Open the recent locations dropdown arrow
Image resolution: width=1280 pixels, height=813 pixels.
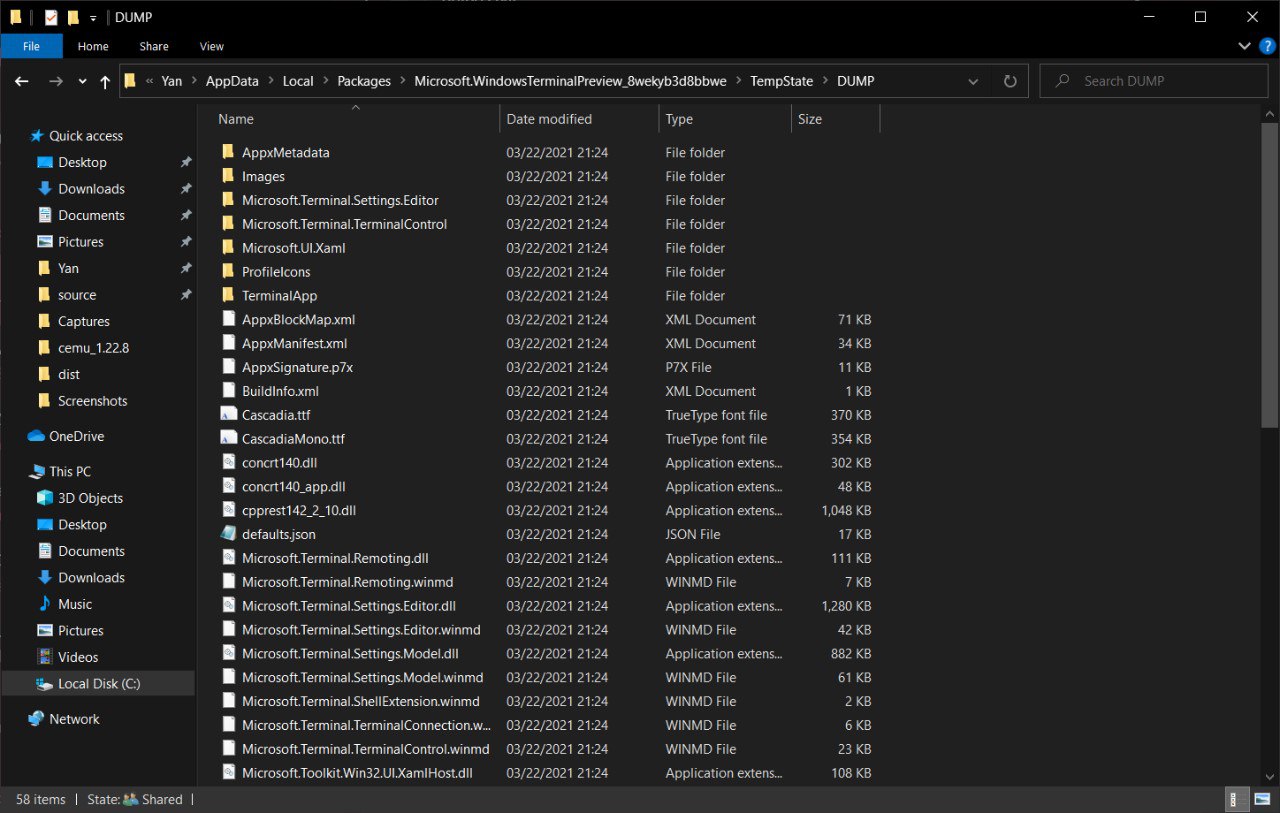(x=82, y=82)
